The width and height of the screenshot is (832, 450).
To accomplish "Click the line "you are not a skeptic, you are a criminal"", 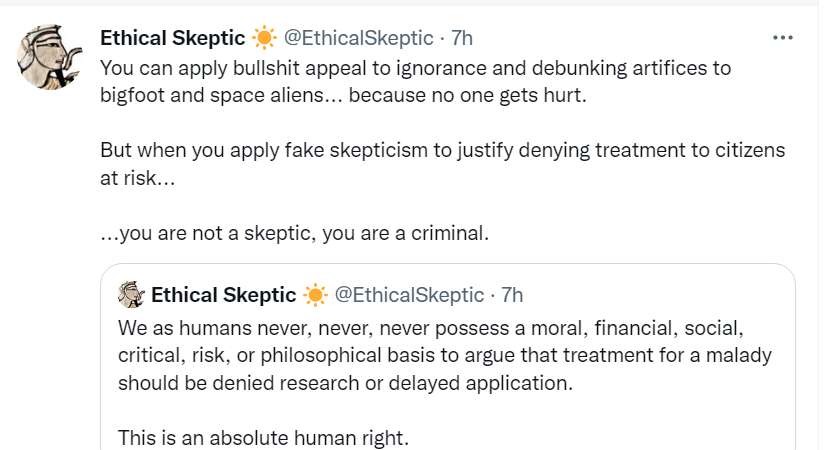I will pyautogui.click(x=293, y=234).
